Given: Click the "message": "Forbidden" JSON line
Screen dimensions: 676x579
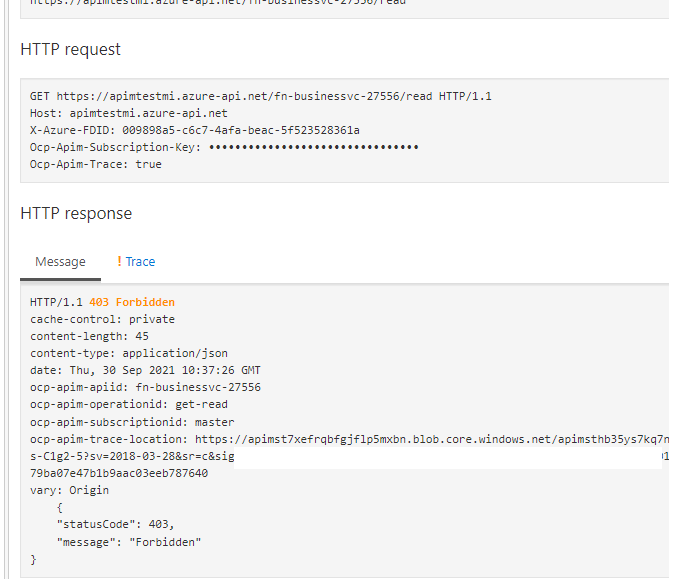Looking at the screenshot, I should pos(129,542).
